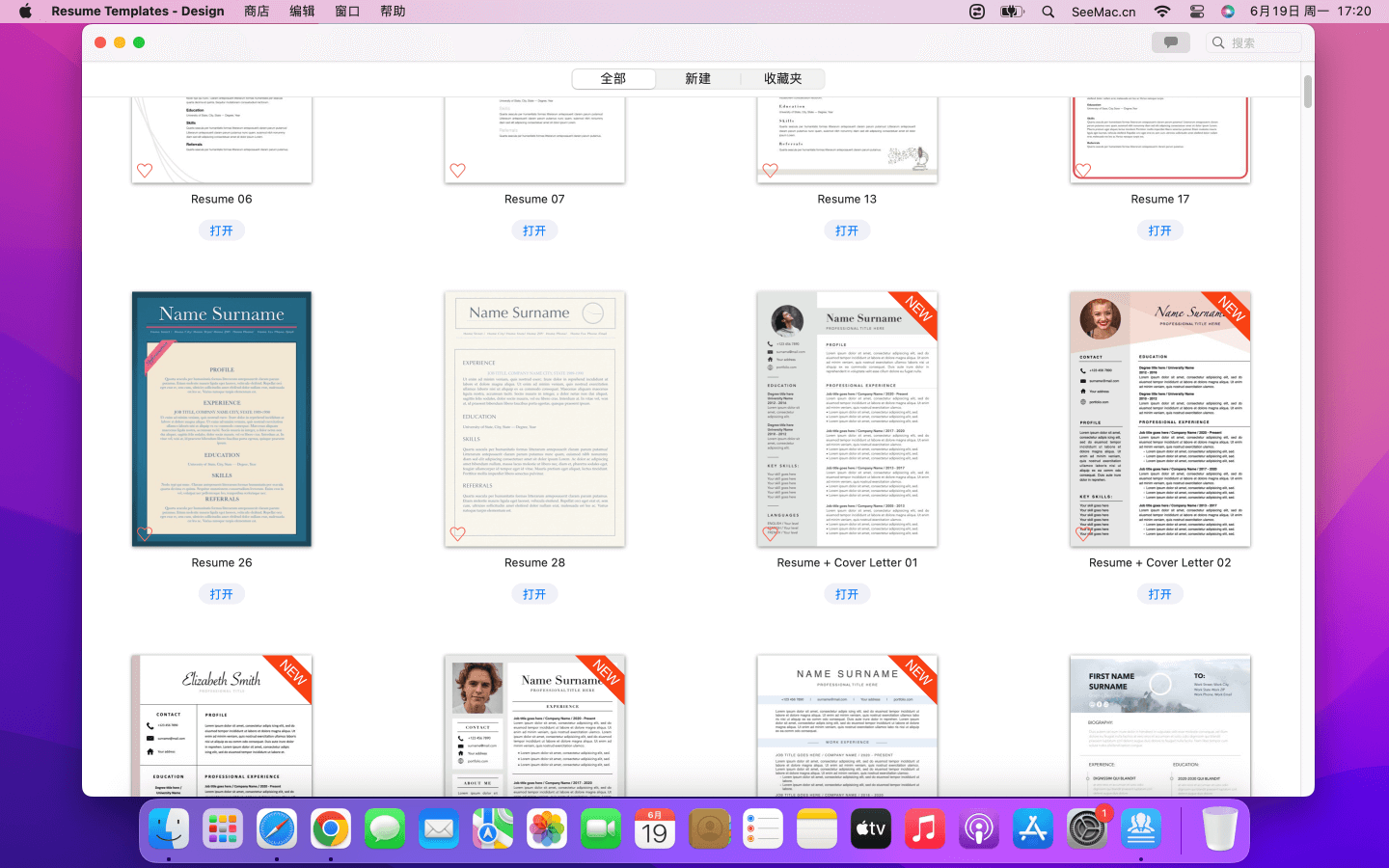The image size is (1389, 868).
Task: Select the Elizabeth Smith resume thumbnail
Action: point(221,725)
